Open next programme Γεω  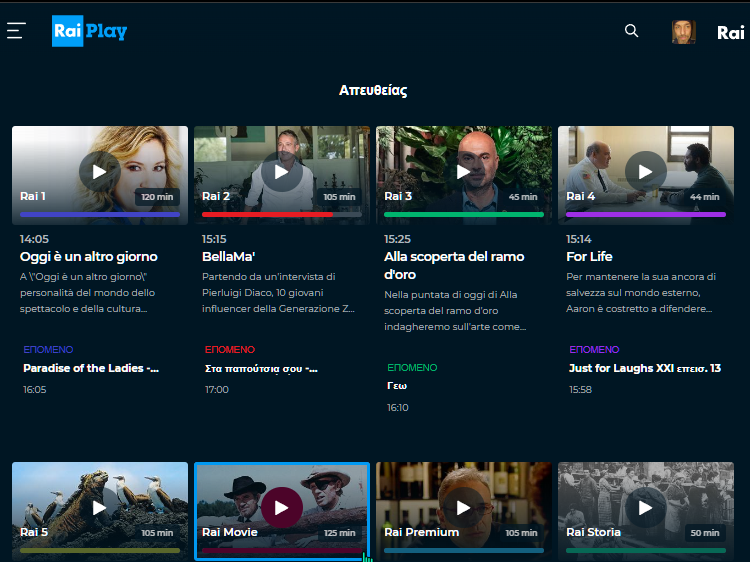tap(397, 386)
